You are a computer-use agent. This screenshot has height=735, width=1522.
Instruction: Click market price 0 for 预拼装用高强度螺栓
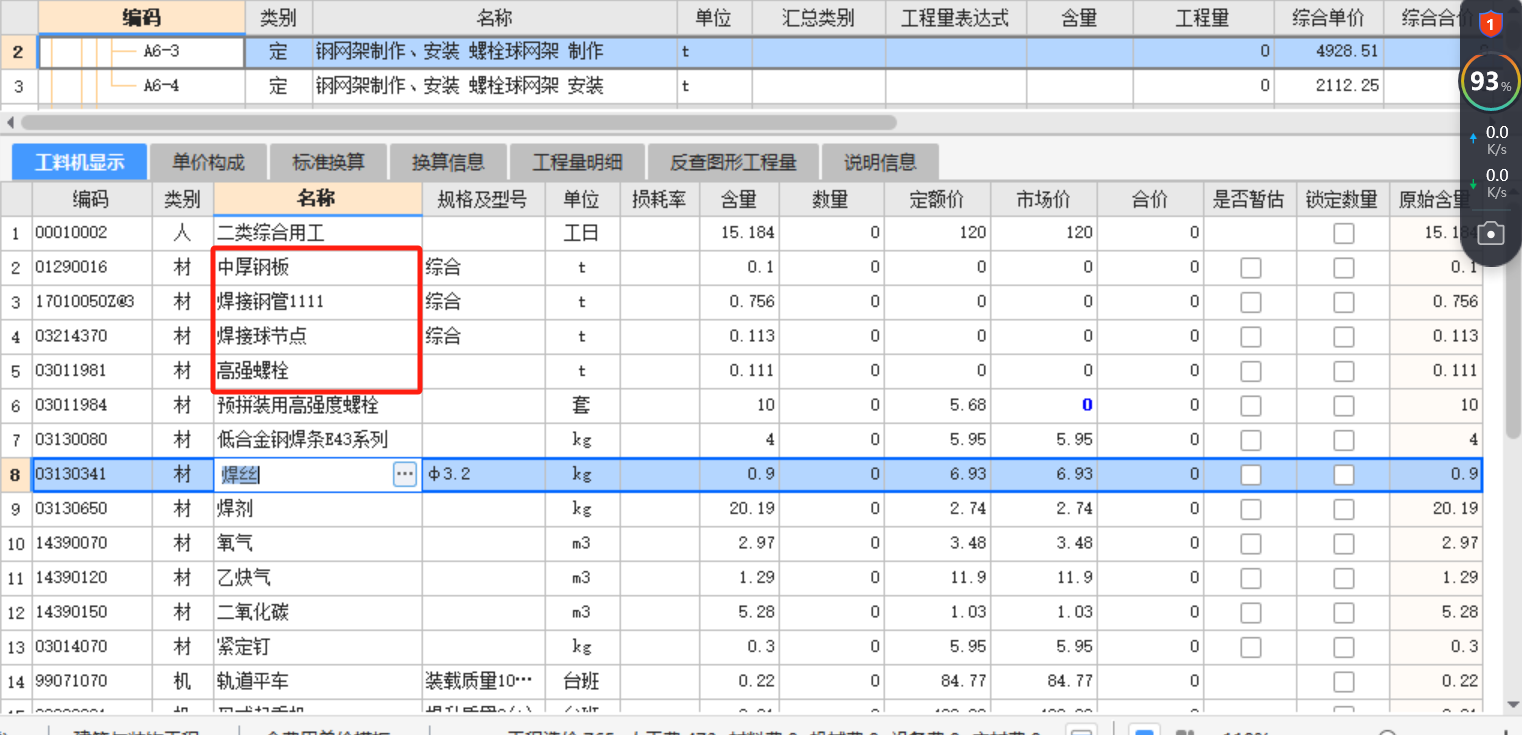click(x=1044, y=406)
